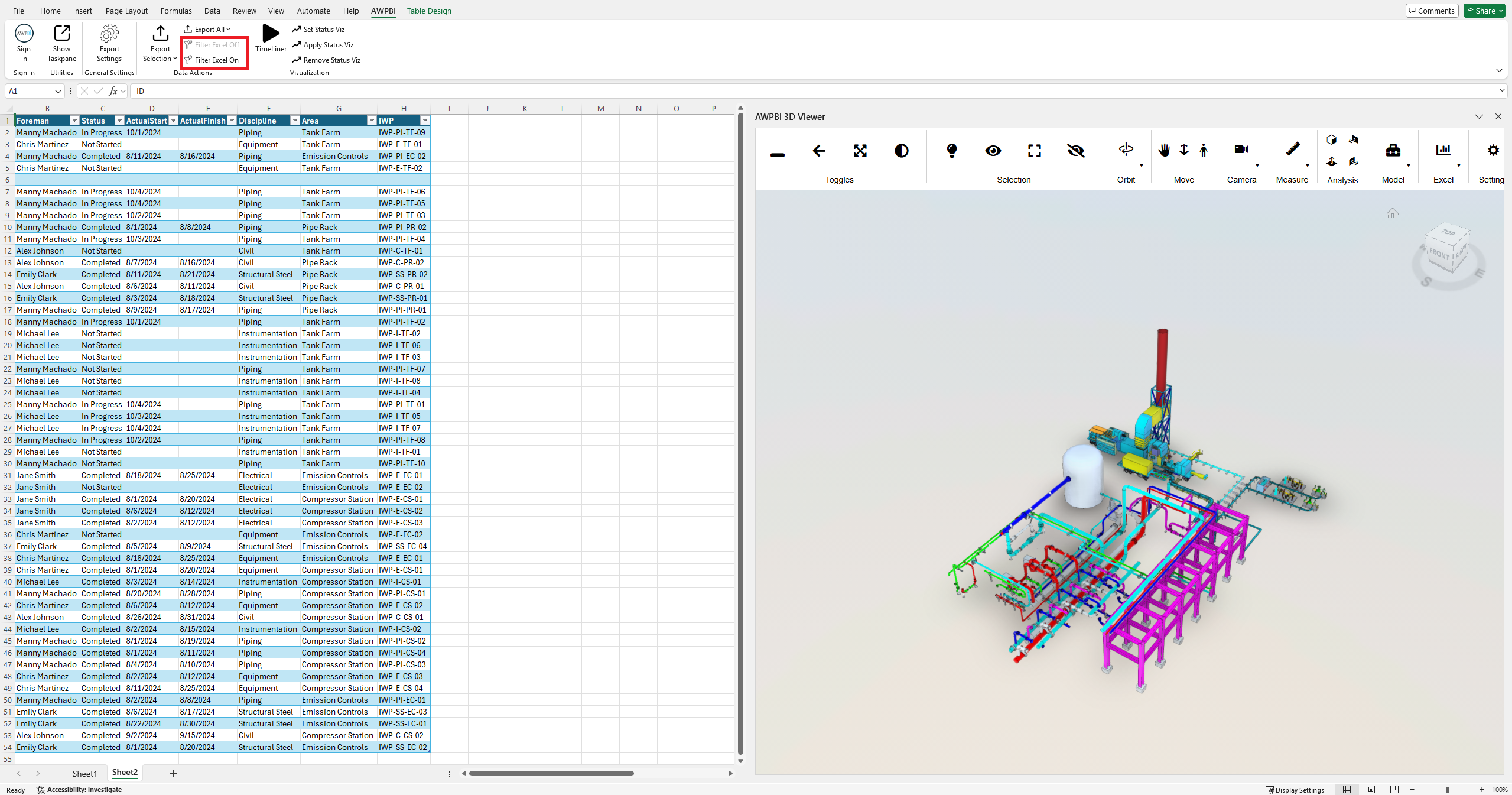The height and width of the screenshot is (795, 1512).
Task: Click the lightbulb icon in Selection group
Action: pyautogui.click(x=952, y=151)
